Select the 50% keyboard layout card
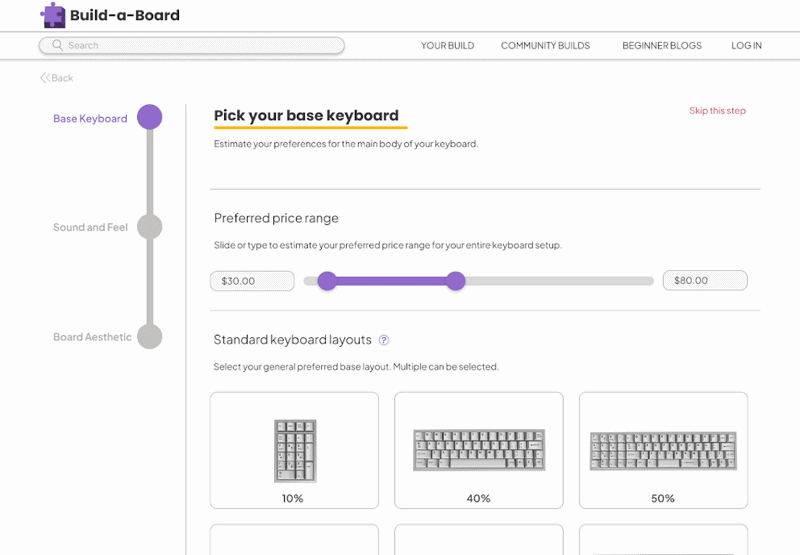The height and width of the screenshot is (555, 800). [x=663, y=450]
